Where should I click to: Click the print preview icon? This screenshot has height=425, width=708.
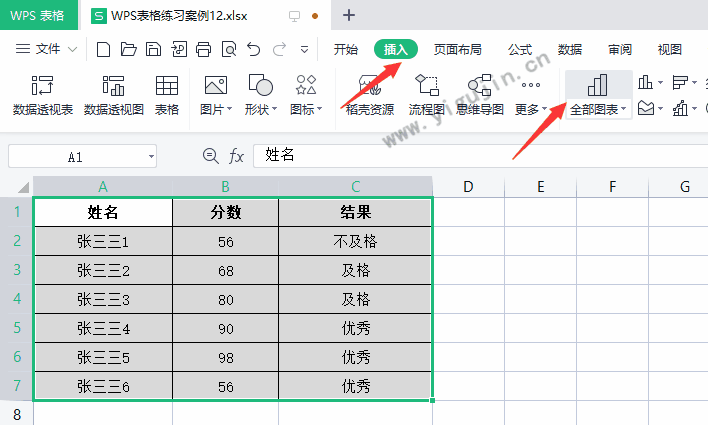pyautogui.click(x=229, y=49)
